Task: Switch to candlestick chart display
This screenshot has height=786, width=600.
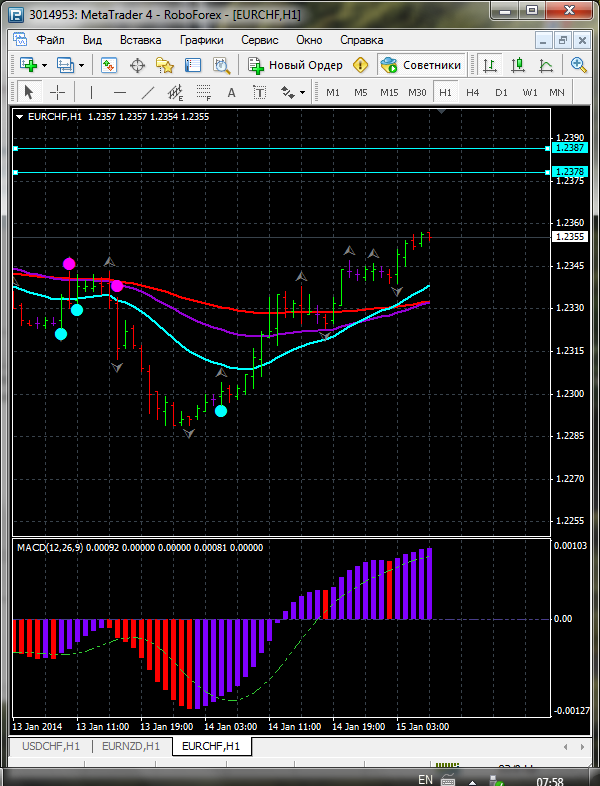Action: pos(518,65)
